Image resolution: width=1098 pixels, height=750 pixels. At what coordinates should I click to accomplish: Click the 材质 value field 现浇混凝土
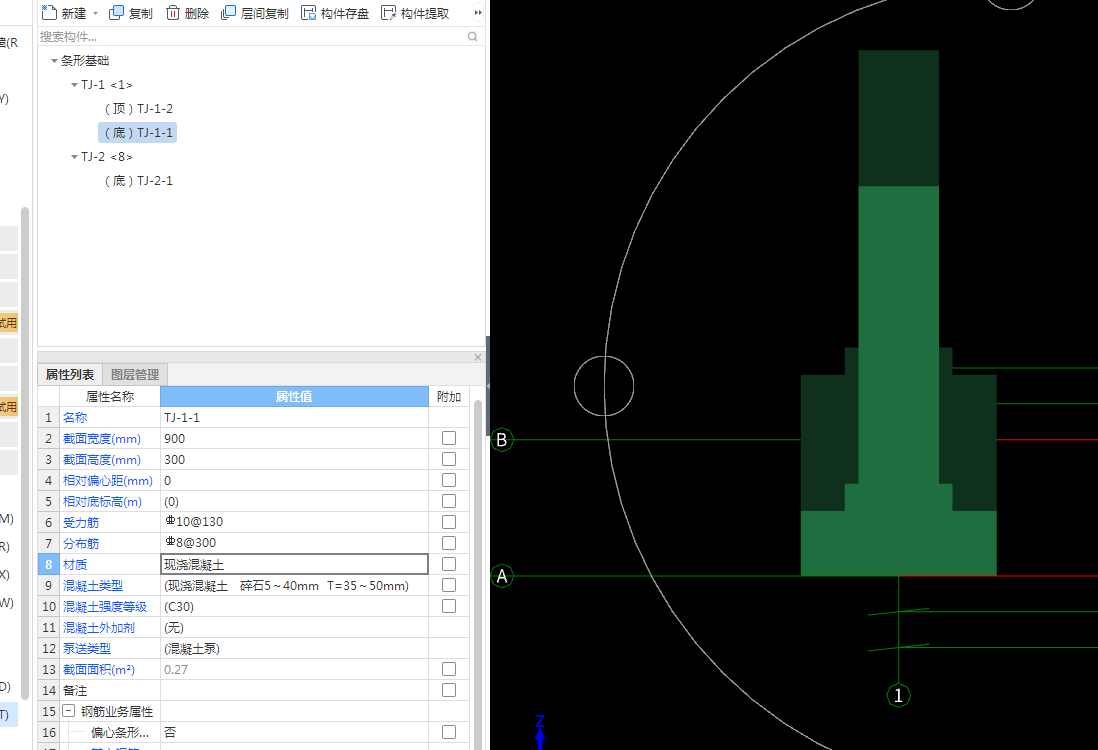294,564
